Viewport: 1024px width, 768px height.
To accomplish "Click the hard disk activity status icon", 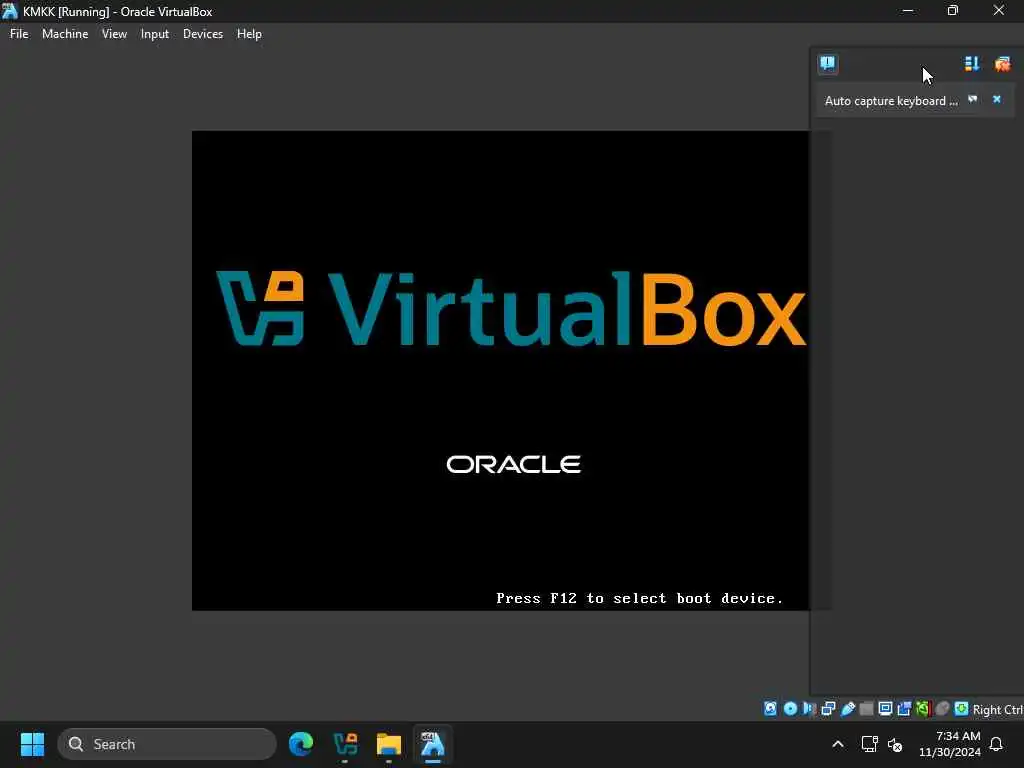I will 770,709.
